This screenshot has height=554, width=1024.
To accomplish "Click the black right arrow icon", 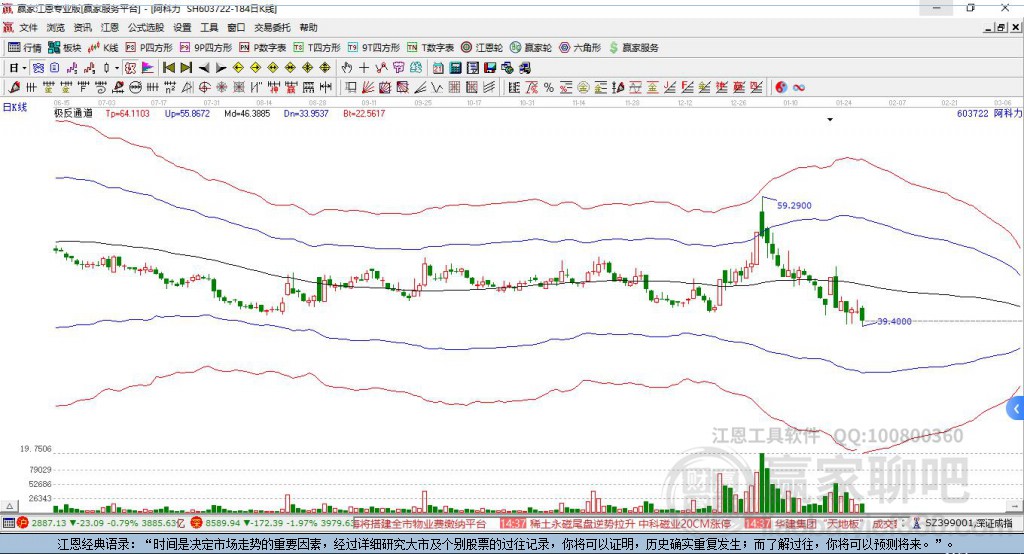I will (221, 68).
